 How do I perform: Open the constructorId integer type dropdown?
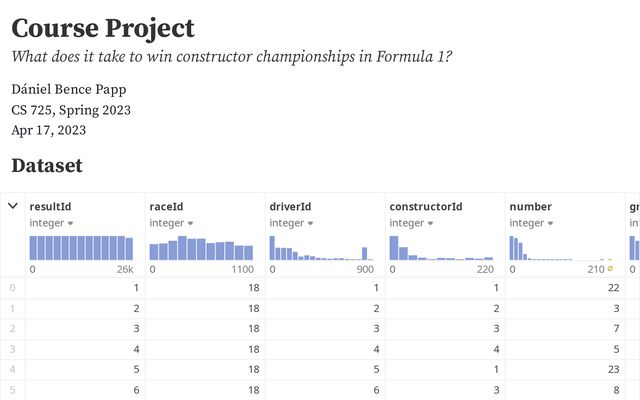click(x=411, y=223)
